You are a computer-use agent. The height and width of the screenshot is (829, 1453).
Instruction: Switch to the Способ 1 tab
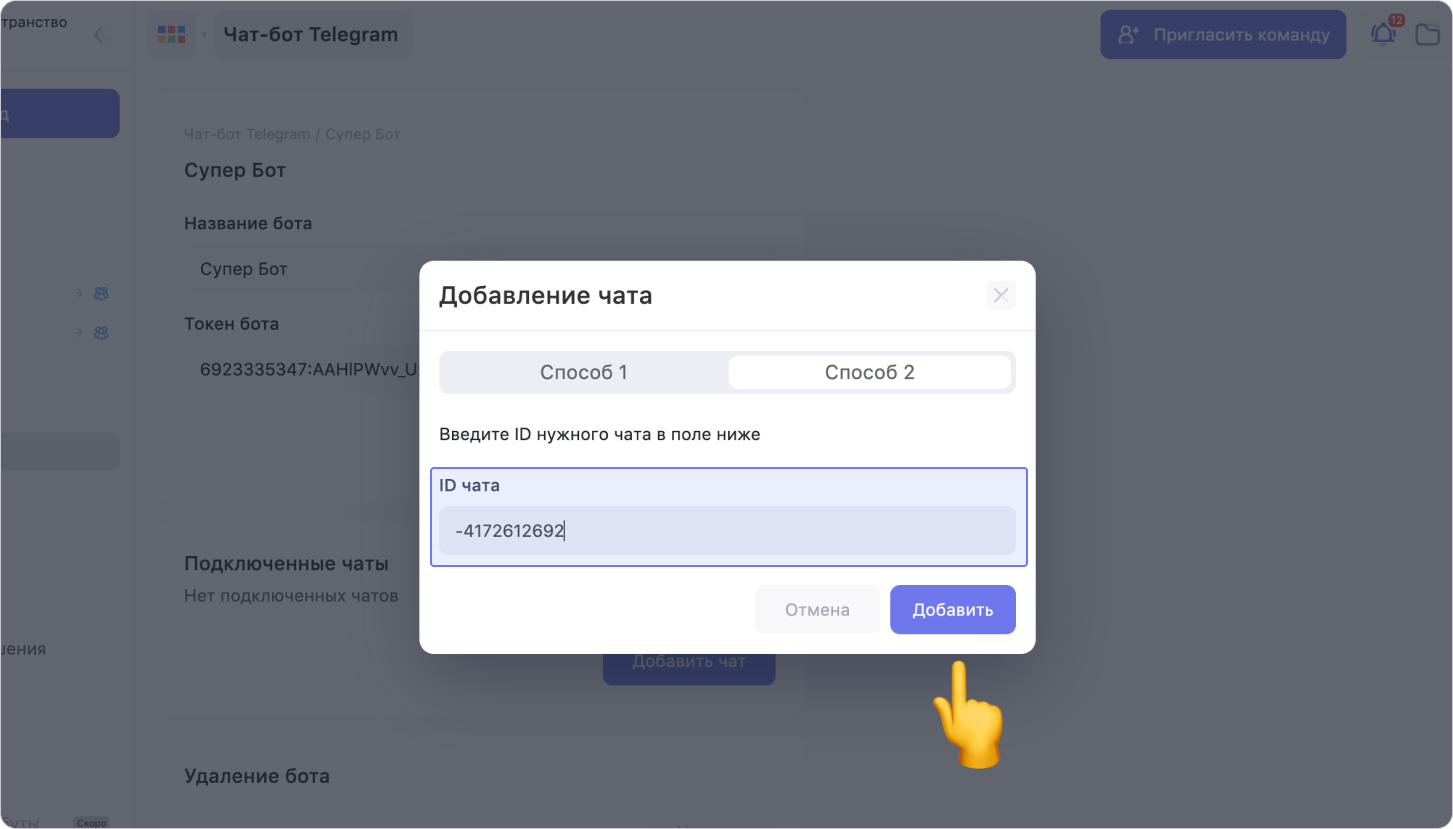pyautogui.click(x=584, y=372)
